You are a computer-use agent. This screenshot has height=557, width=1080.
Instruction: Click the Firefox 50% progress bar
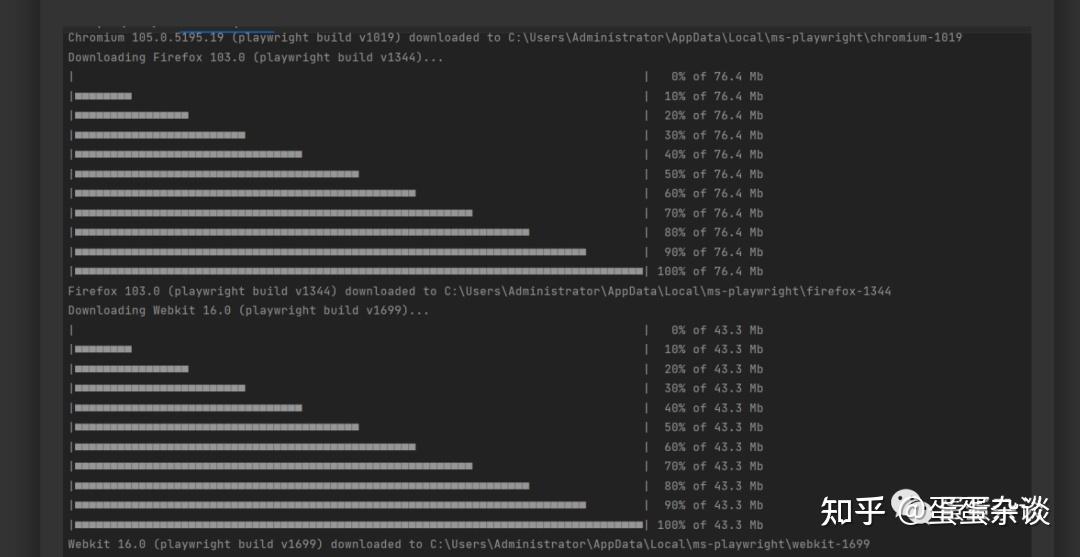coord(216,174)
